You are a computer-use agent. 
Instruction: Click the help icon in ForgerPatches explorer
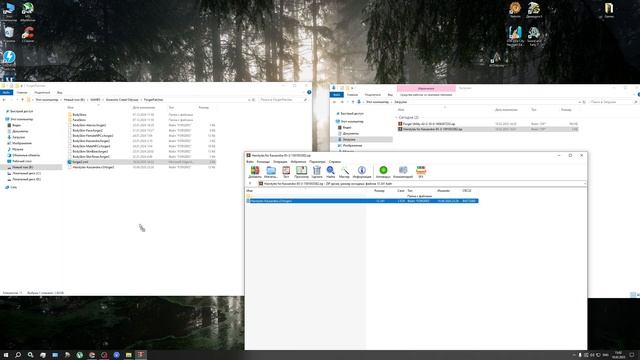pos(309,92)
